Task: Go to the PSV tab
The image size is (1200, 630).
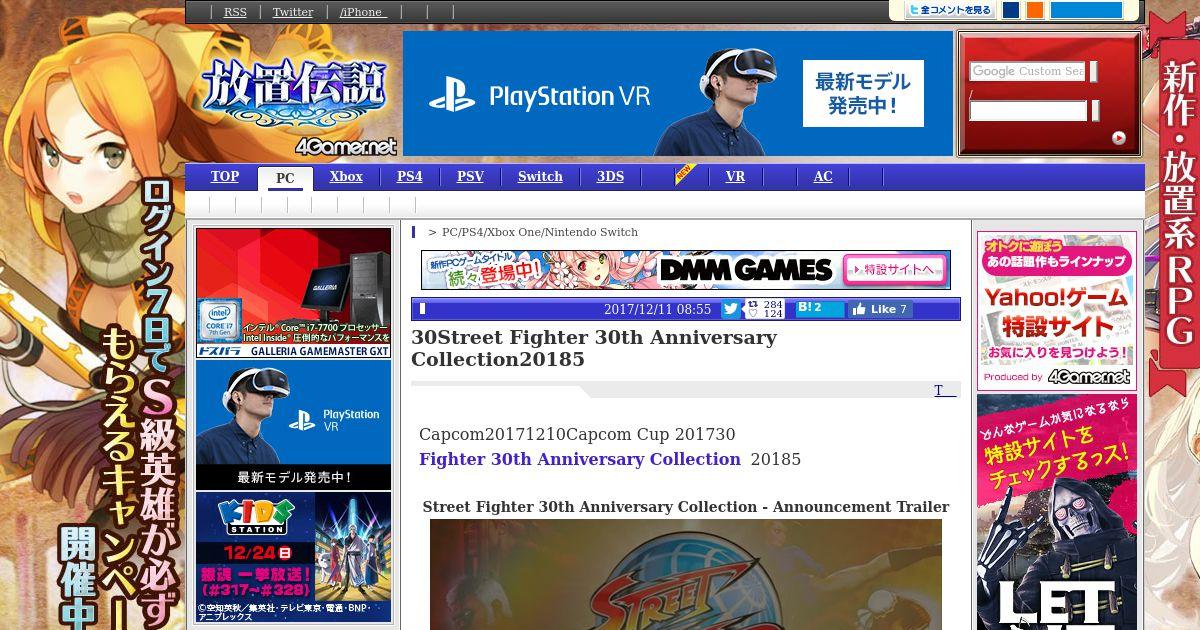Action: click(x=470, y=177)
